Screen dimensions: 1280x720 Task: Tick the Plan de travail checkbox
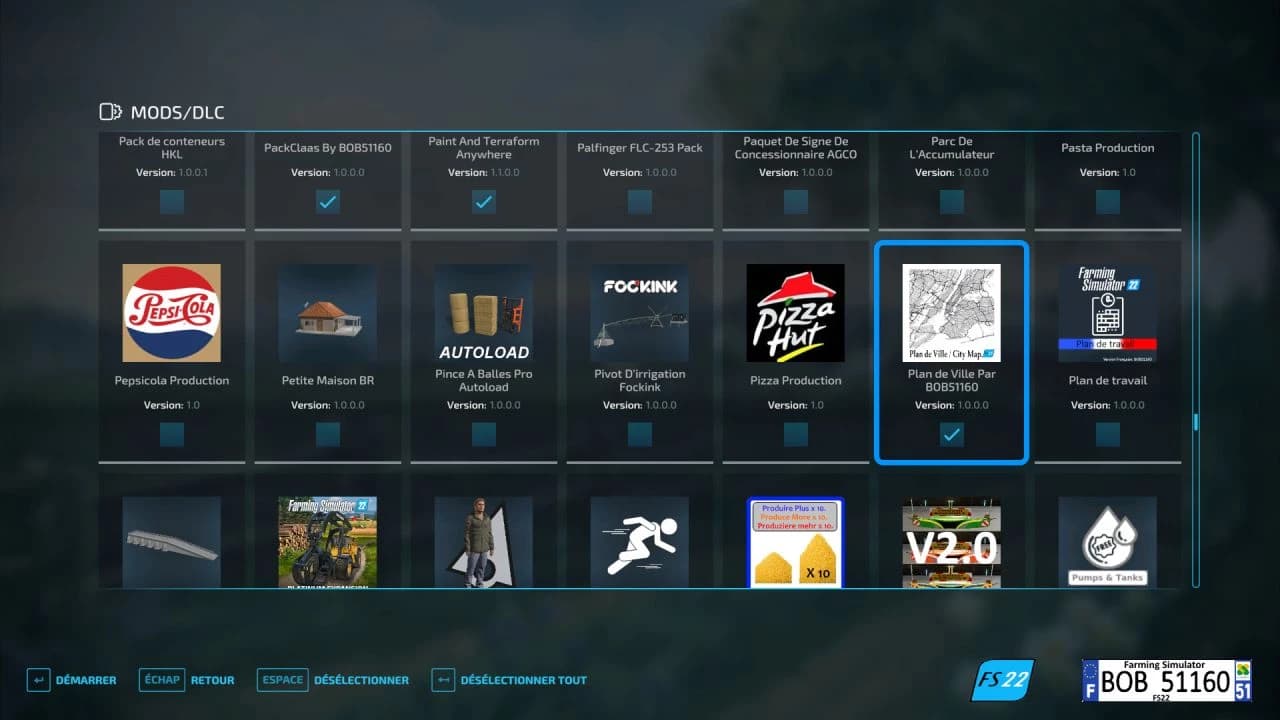(1108, 434)
